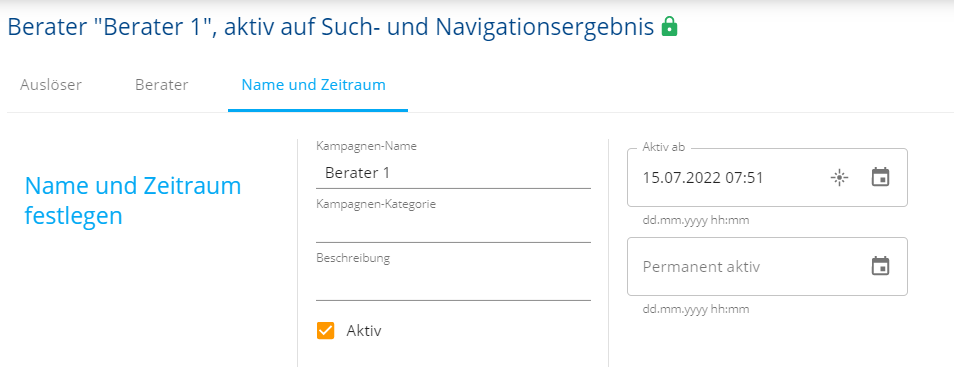Click the date format hint below Permanent aktiv
954x372 pixels.
(695, 309)
